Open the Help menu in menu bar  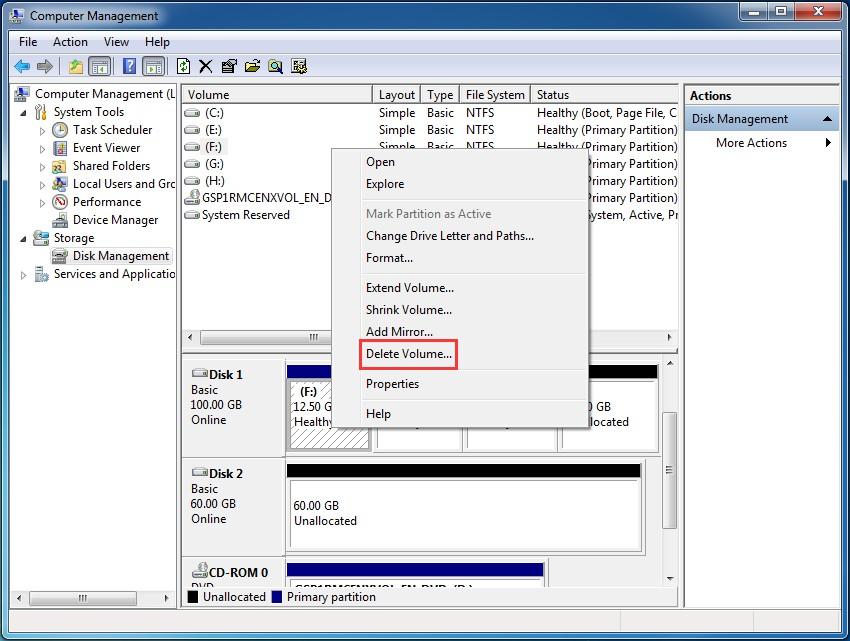click(x=157, y=42)
